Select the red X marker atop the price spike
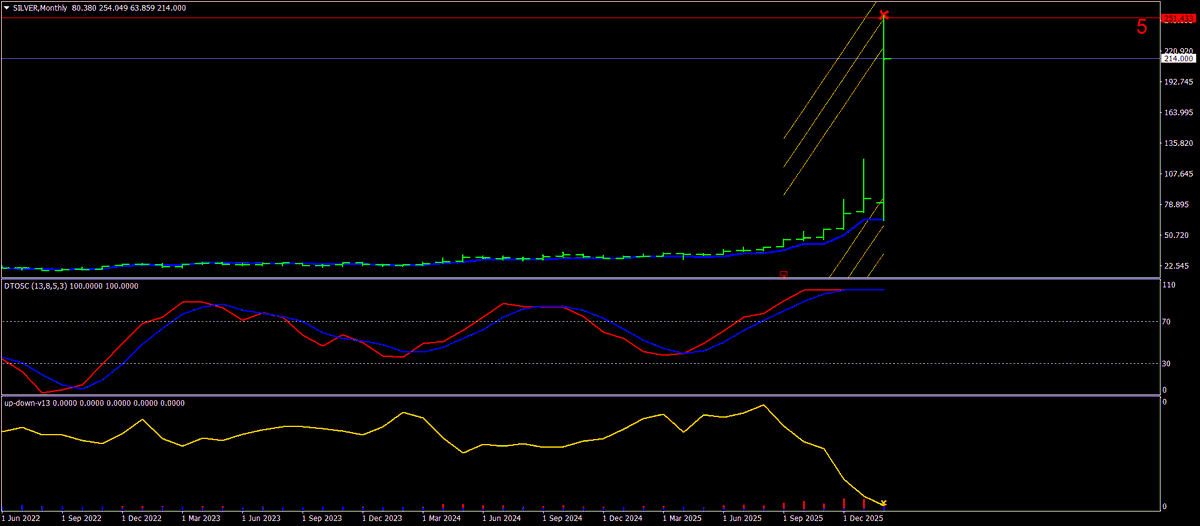 (884, 15)
